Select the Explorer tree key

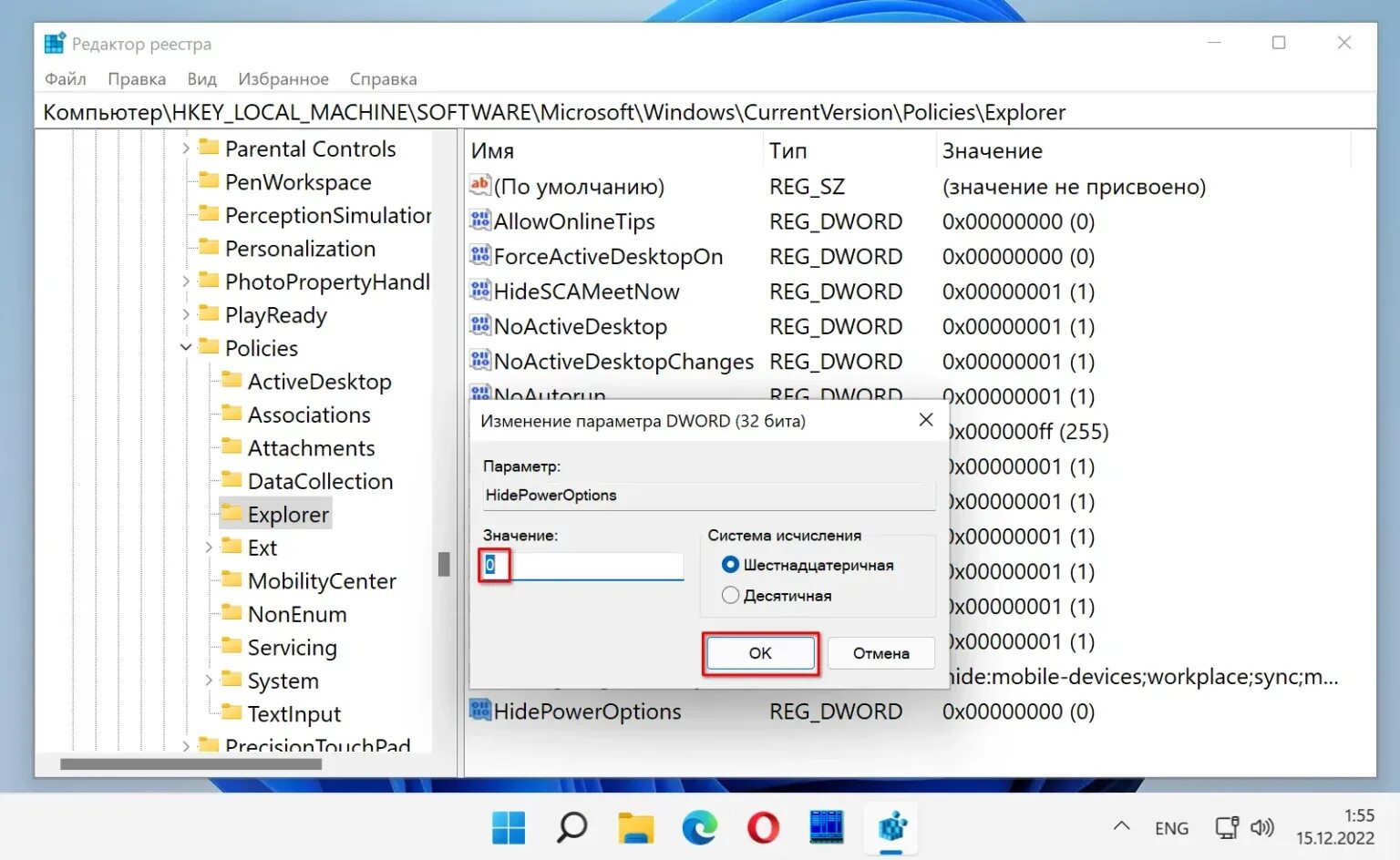tap(275, 514)
